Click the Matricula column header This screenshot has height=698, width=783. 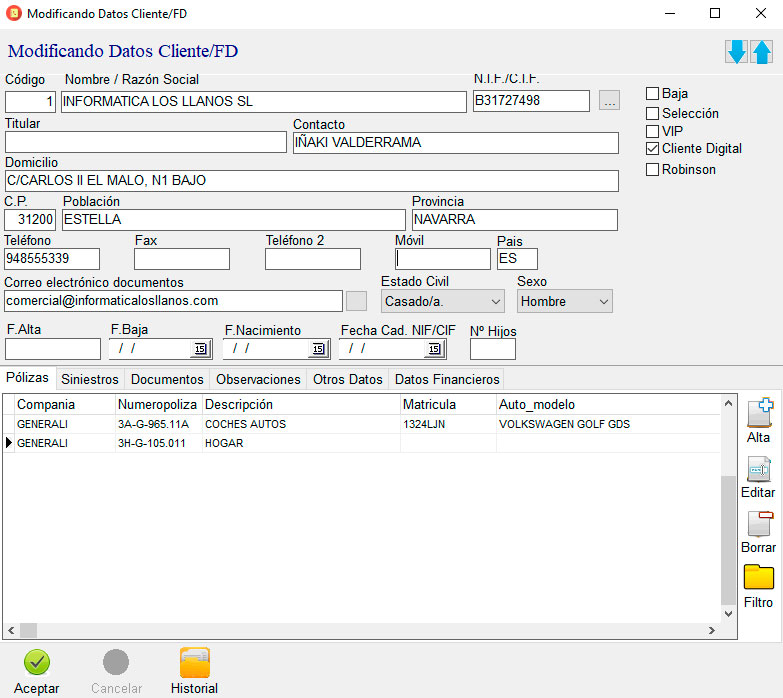tap(448, 404)
